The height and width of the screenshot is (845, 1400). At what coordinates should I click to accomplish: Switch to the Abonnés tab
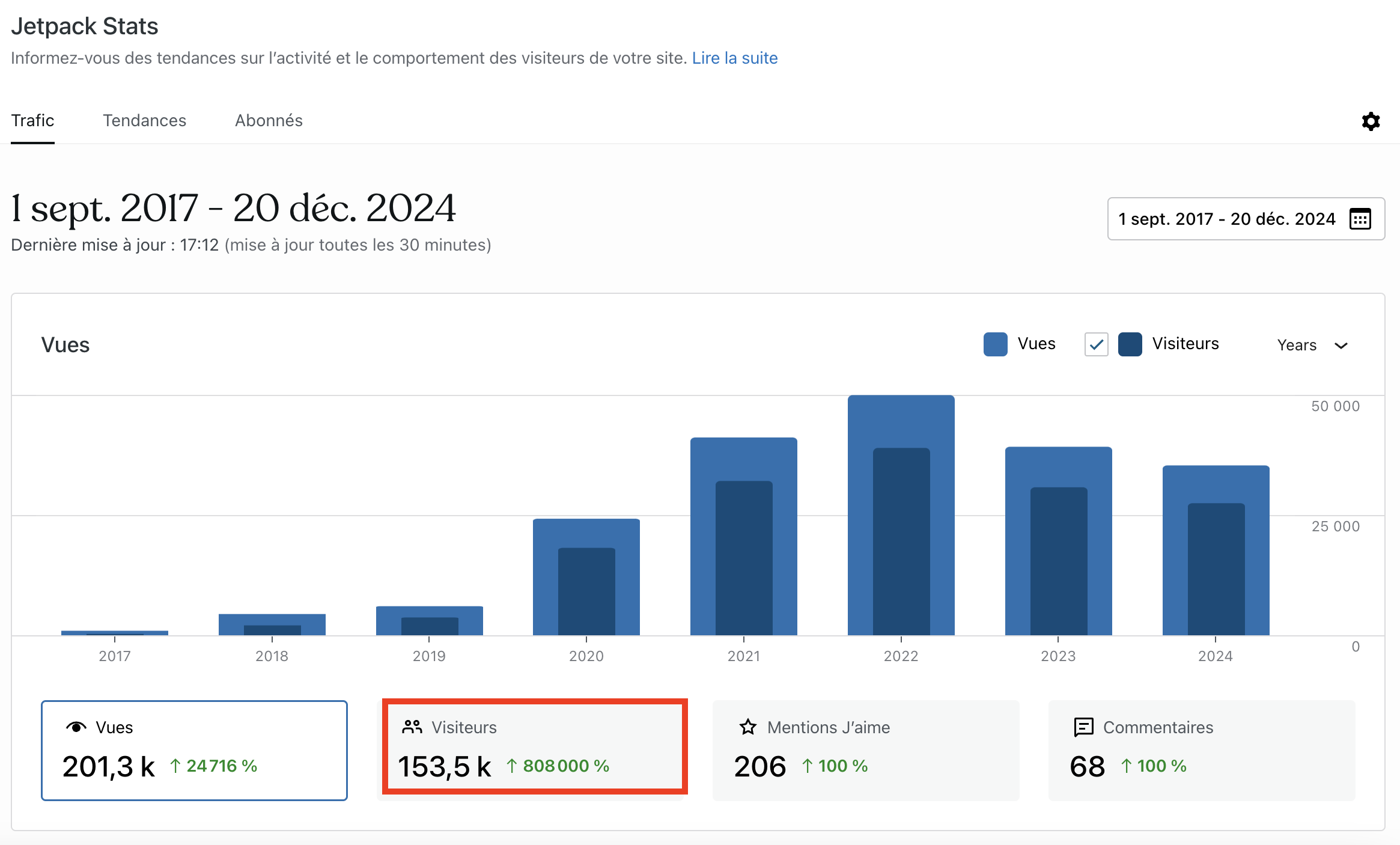(x=269, y=121)
